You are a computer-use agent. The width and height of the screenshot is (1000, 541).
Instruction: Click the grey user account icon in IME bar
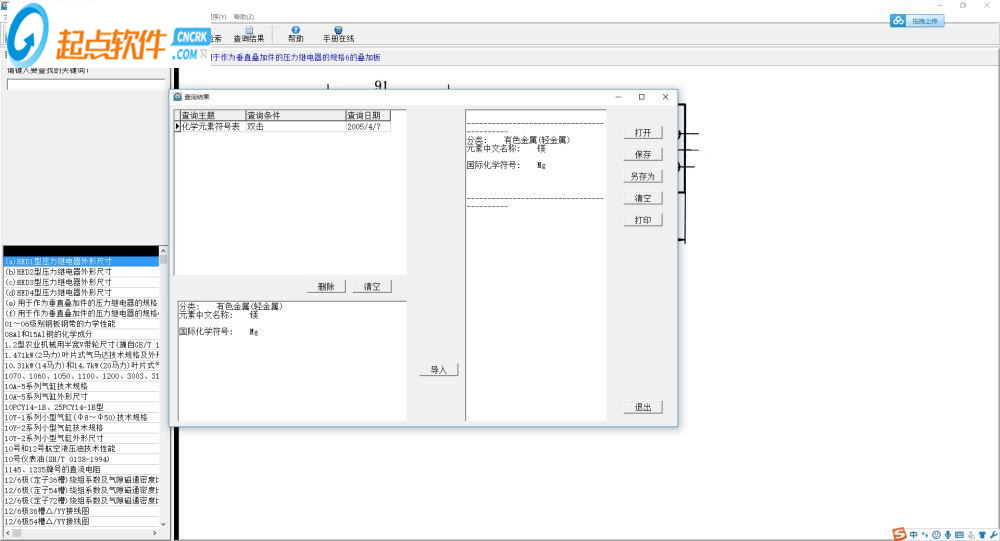click(x=971, y=535)
